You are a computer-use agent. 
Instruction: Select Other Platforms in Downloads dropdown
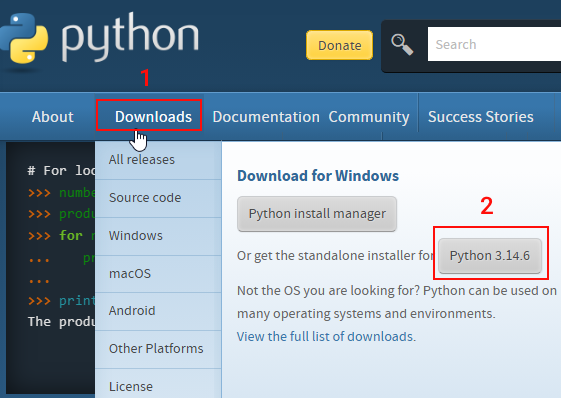[x=158, y=349]
